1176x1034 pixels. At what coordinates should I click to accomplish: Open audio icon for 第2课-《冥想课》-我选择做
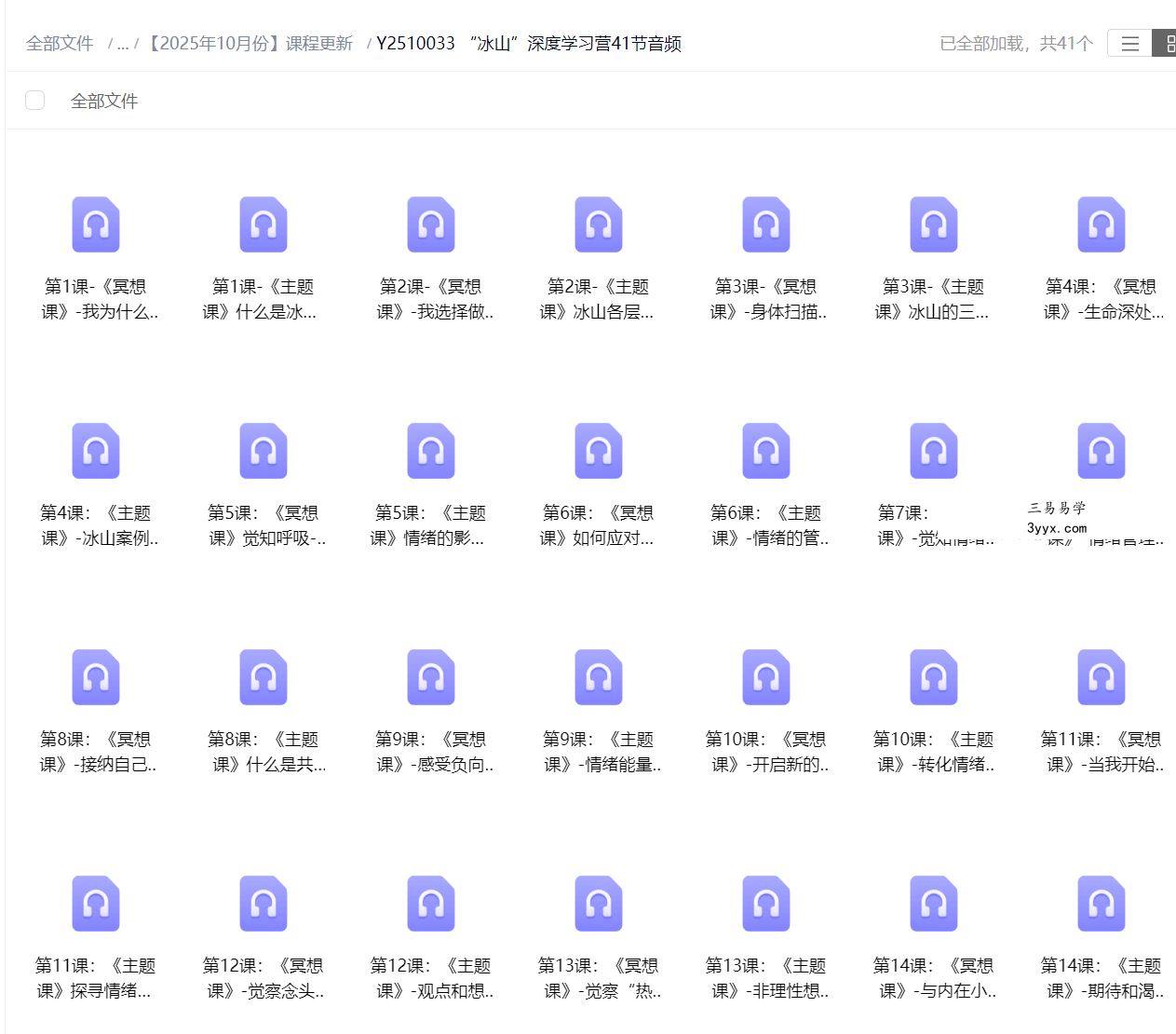click(x=431, y=224)
